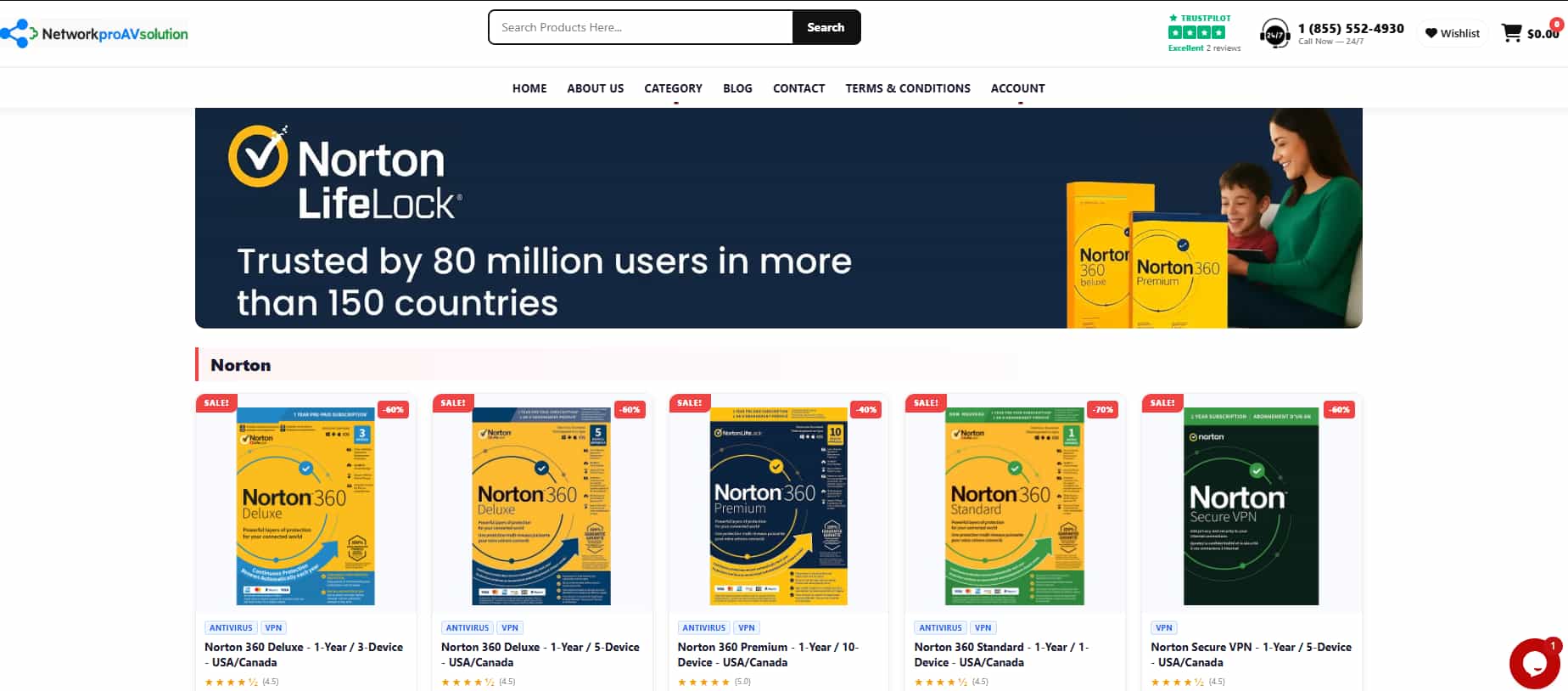1568x691 pixels.
Task: Click SALE! badge on Deluxe 5-Device card
Action: click(x=453, y=403)
